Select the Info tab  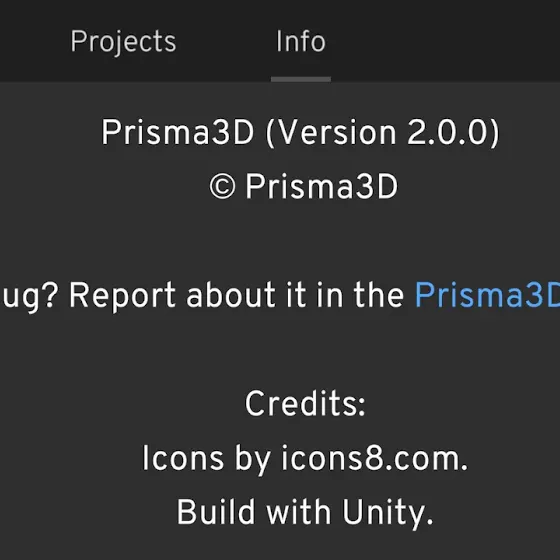[x=301, y=41]
